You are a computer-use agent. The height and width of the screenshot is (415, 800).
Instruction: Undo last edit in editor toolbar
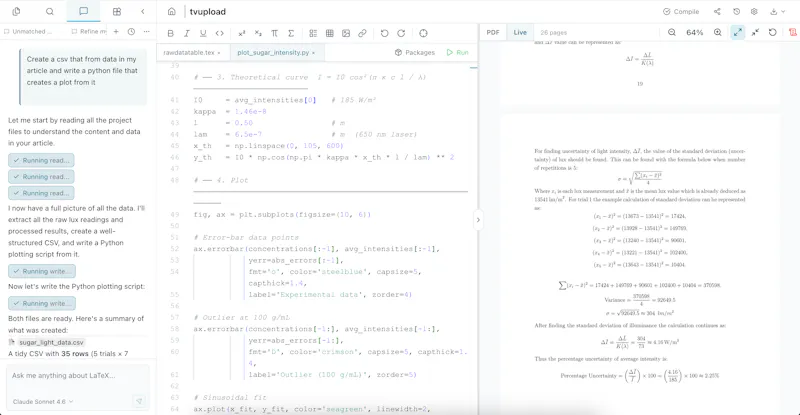click(x=385, y=33)
